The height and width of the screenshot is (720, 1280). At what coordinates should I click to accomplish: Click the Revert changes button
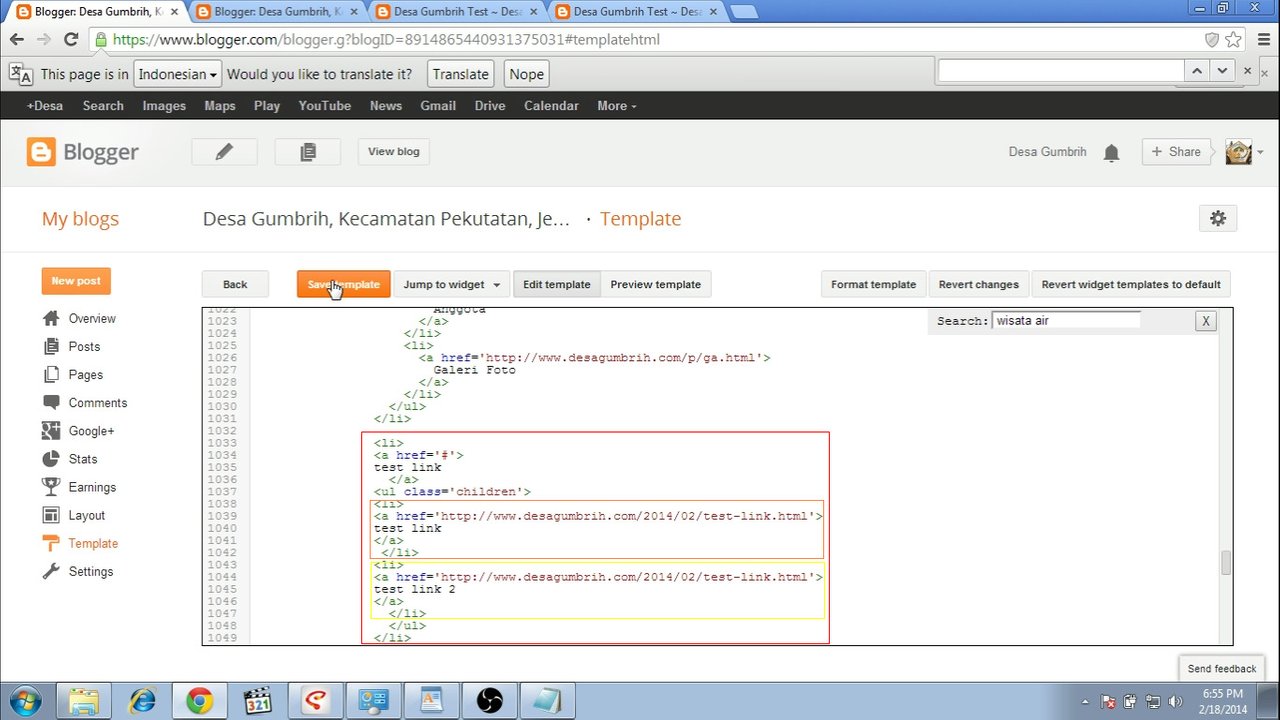(978, 284)
